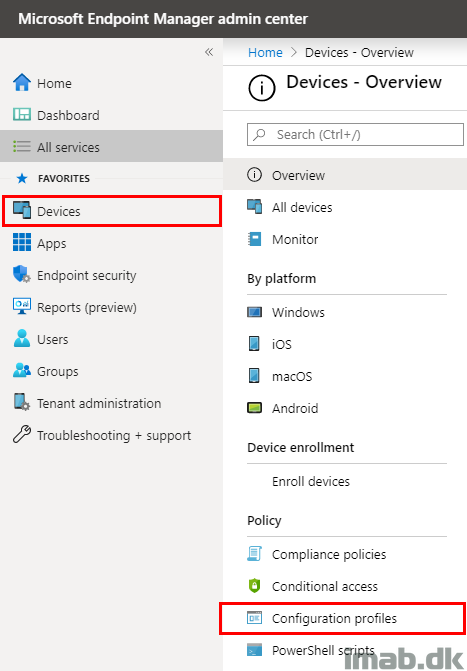This screenshot has height=671, width=467.
Task: Open Enroll devices link
Action: [311, 481]
